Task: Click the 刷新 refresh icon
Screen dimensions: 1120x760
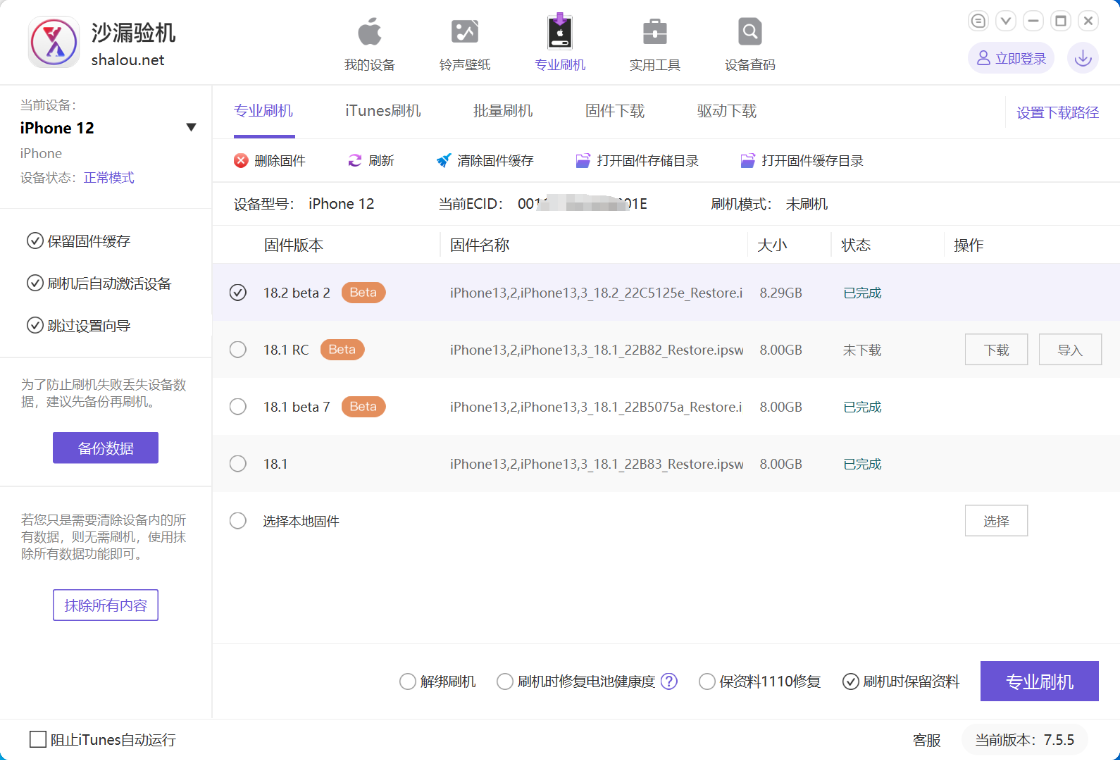Action: click(x=355, y=161)
